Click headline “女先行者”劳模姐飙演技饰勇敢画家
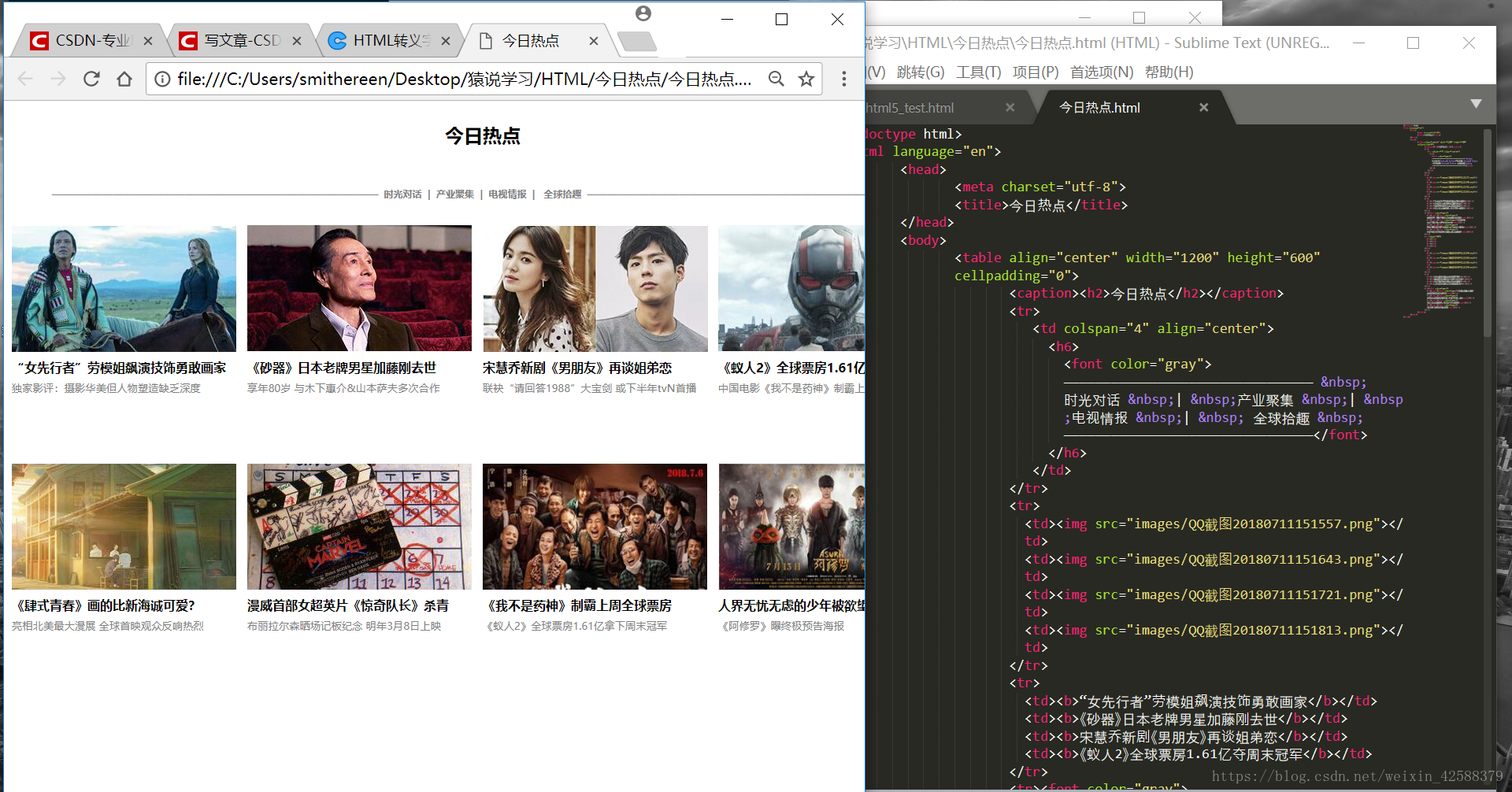Image resolution: width=1512 pixels, height=792 pixels. point(121,368)
